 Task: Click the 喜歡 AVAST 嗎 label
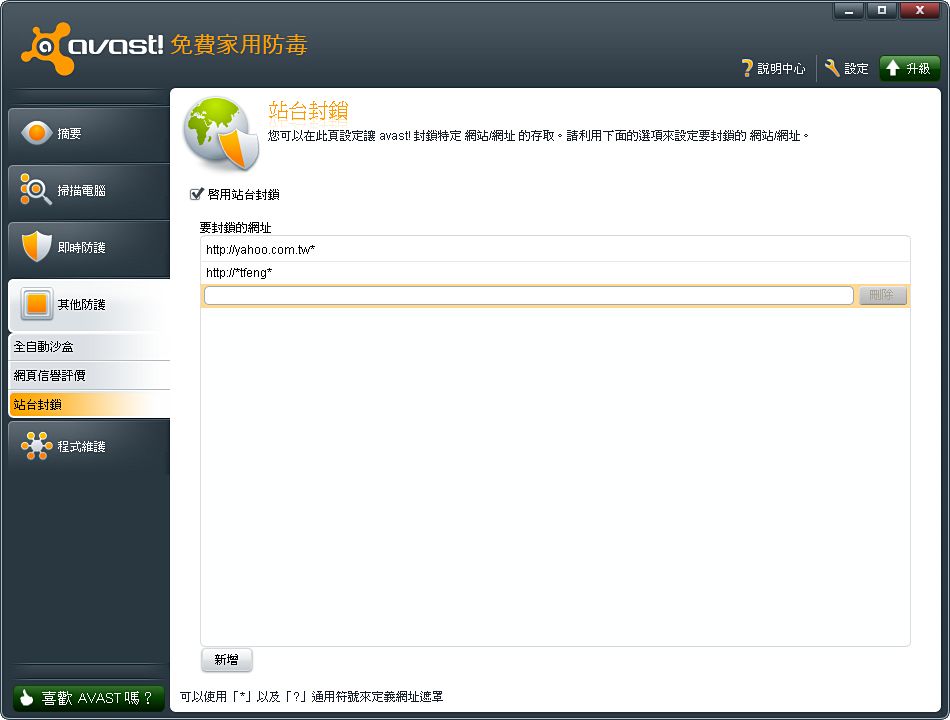coord(97,698)
